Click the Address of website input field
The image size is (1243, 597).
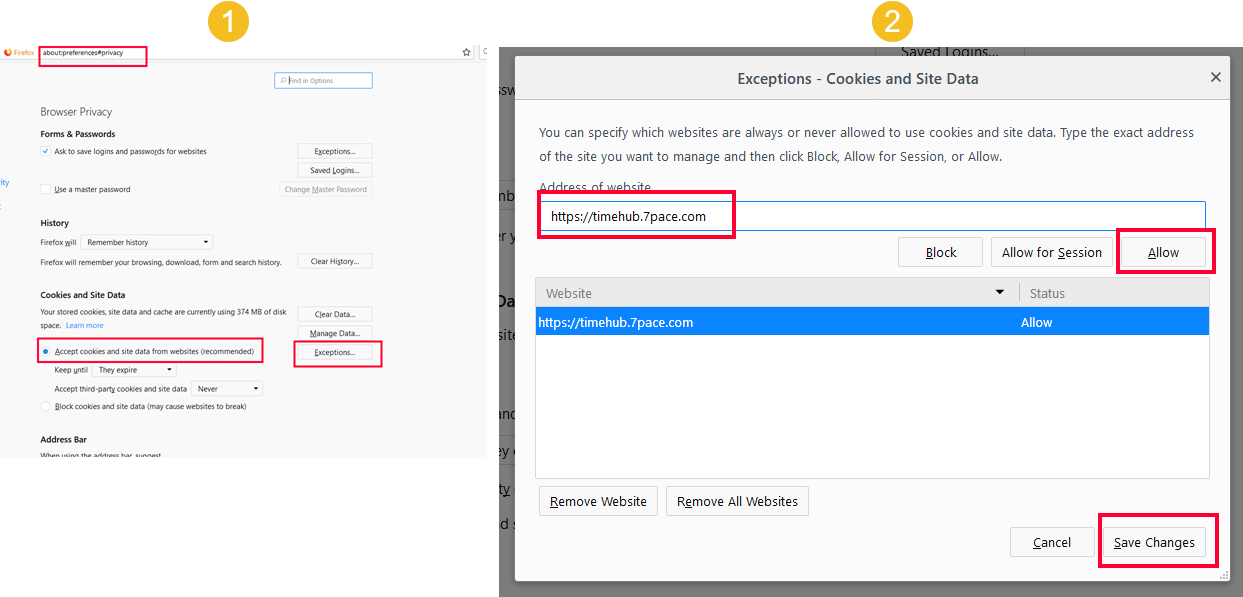(x=872, y=216)
